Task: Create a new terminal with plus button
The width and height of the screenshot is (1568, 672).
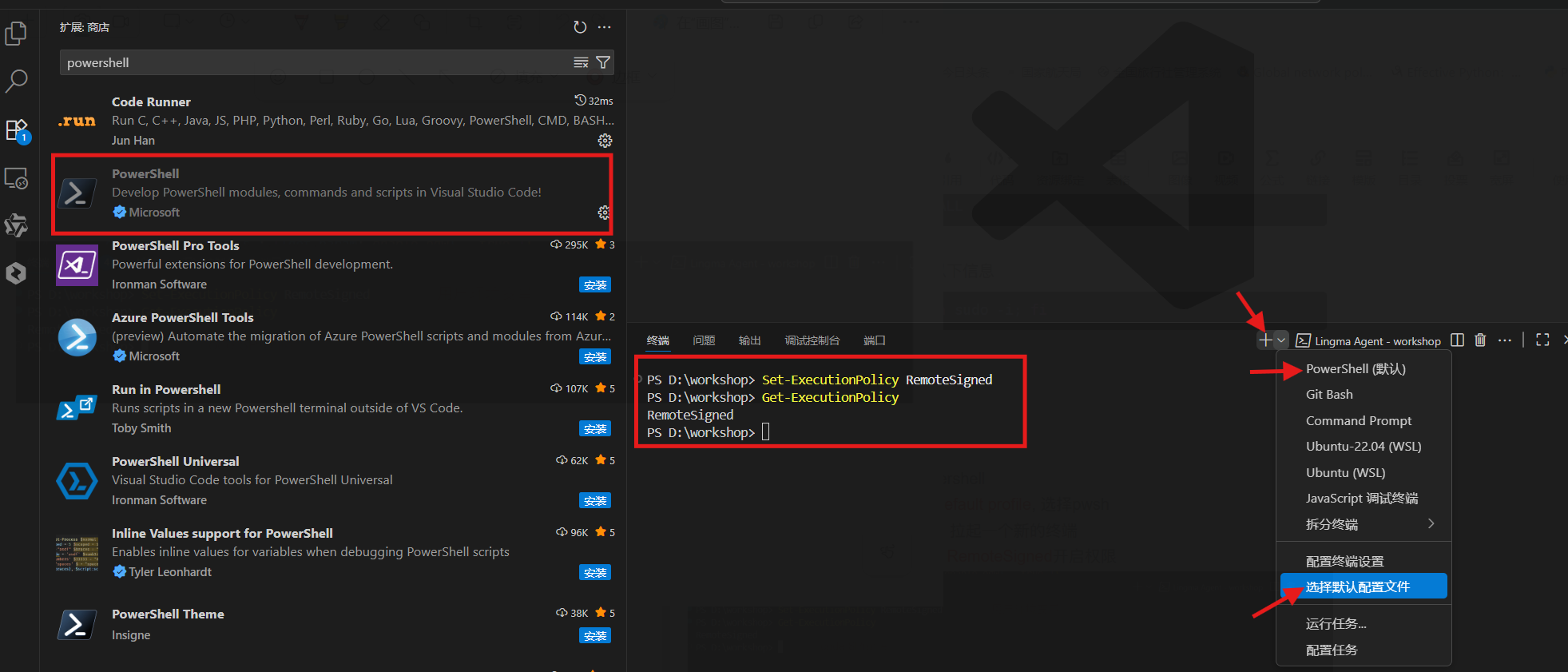Action: (x=1265, y=340)
